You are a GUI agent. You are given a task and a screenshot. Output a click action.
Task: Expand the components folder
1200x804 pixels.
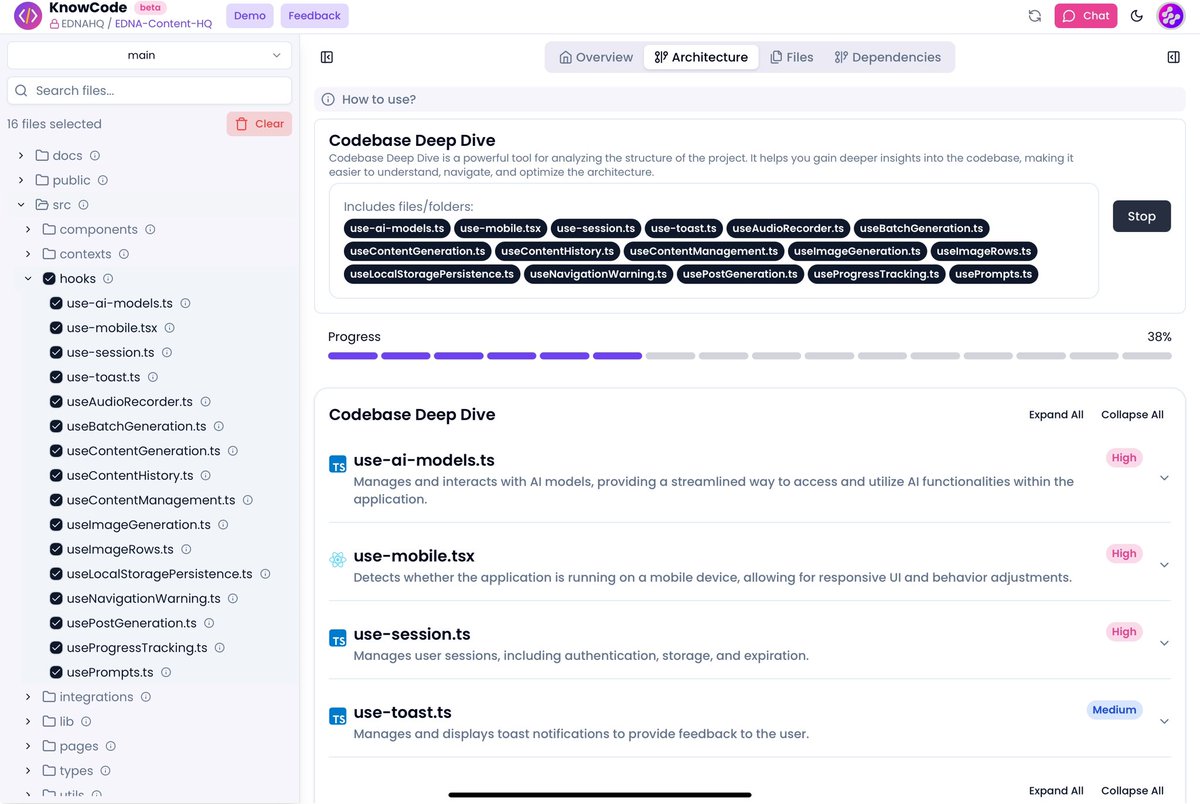(28, 229)
